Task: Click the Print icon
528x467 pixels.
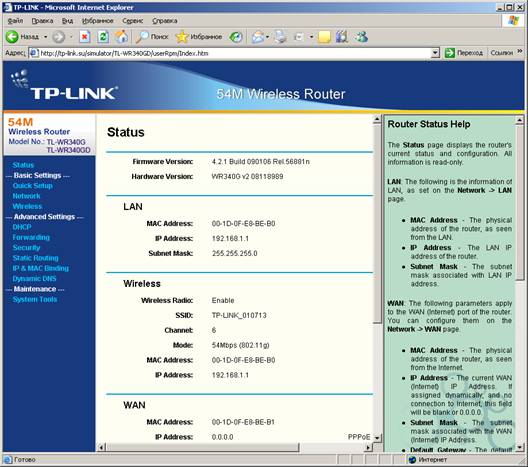Action: pos(280,37)
